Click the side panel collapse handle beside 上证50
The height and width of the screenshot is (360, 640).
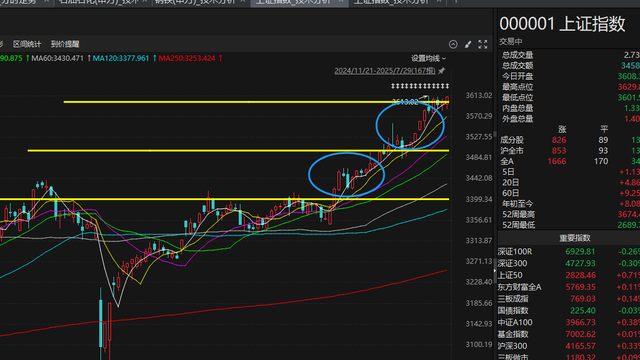point(495,271)
